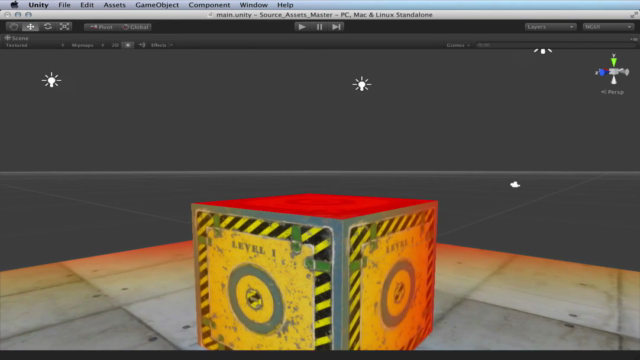640x360 pixels.
Task: Toggle Global handle rotation
Action: click(x=135, y=27)
